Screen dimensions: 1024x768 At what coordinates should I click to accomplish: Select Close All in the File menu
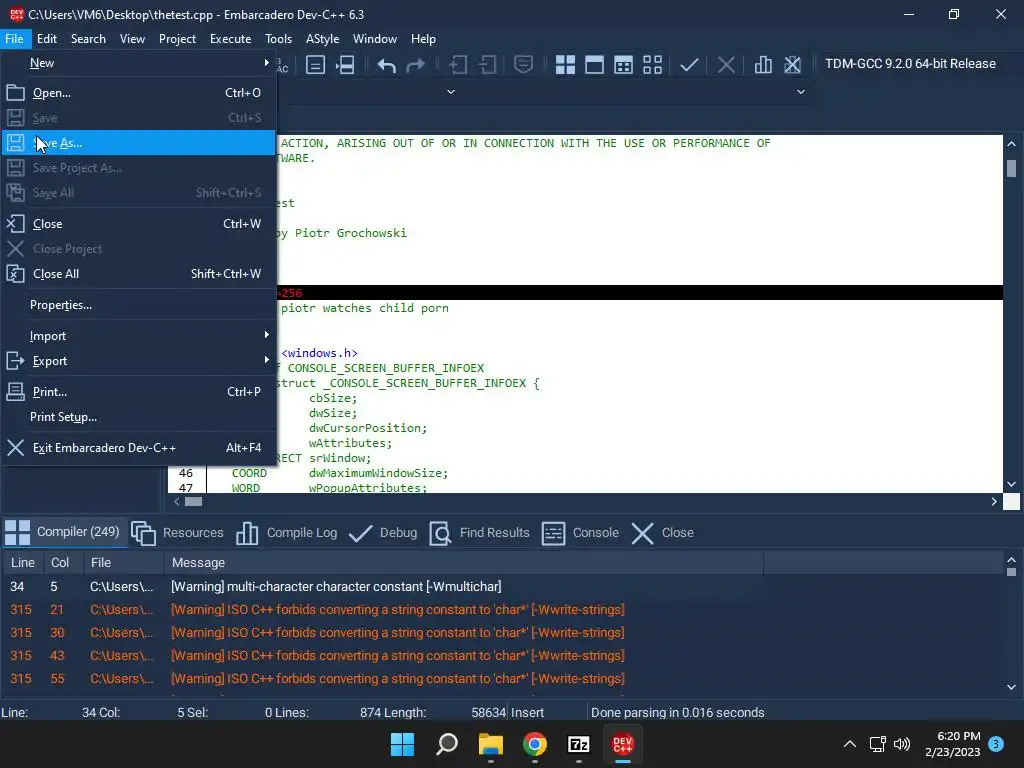click(138, 274)
